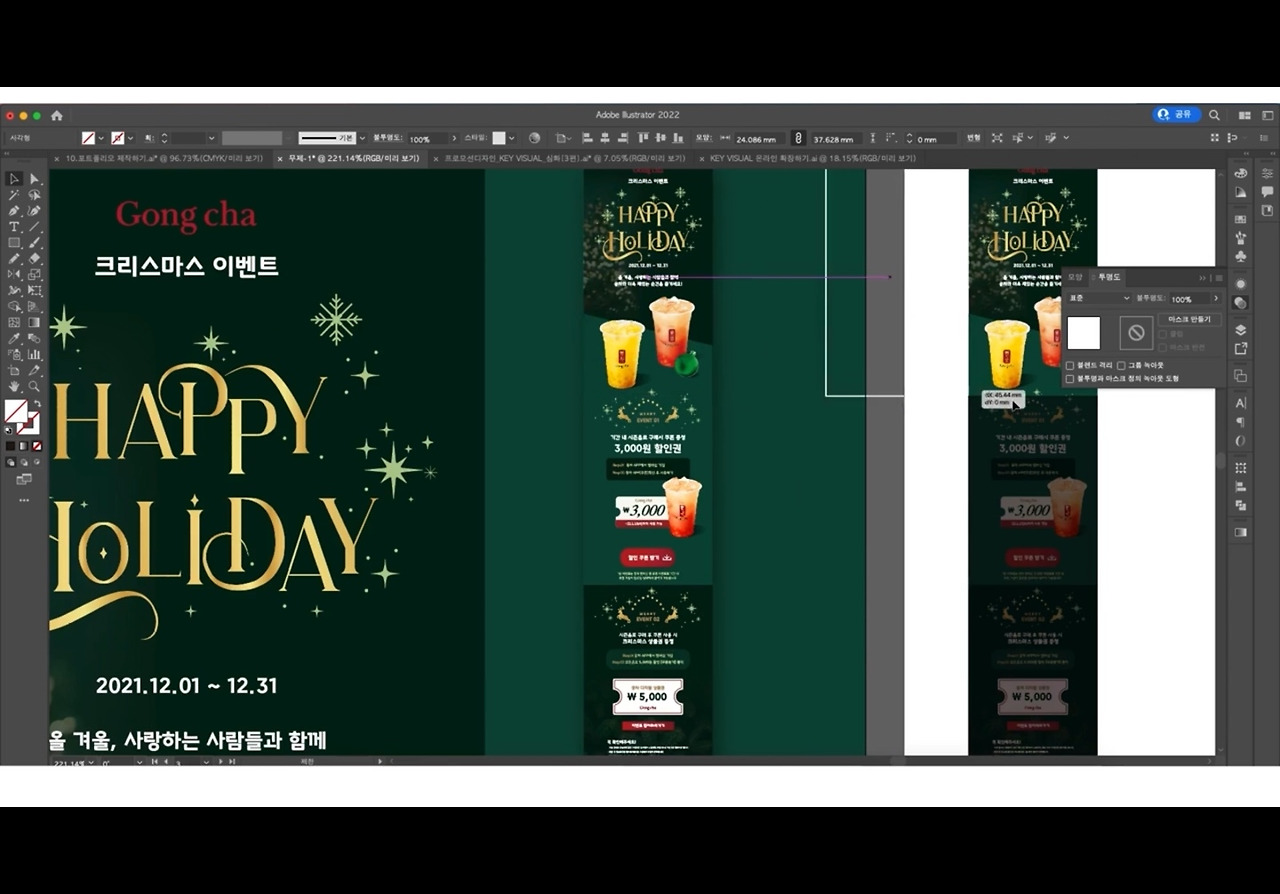The image size is (1280, 894).
Task: Select the Gradient tool
Action: [x=35, y=323]
